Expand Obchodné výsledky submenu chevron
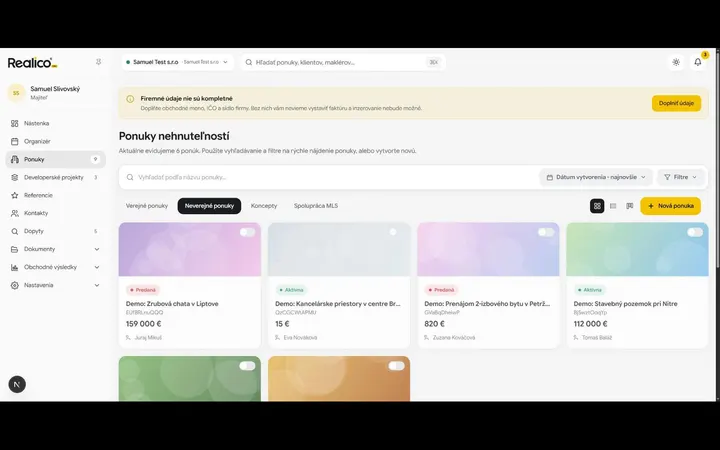The image size is (720, 450). point(97,267)
